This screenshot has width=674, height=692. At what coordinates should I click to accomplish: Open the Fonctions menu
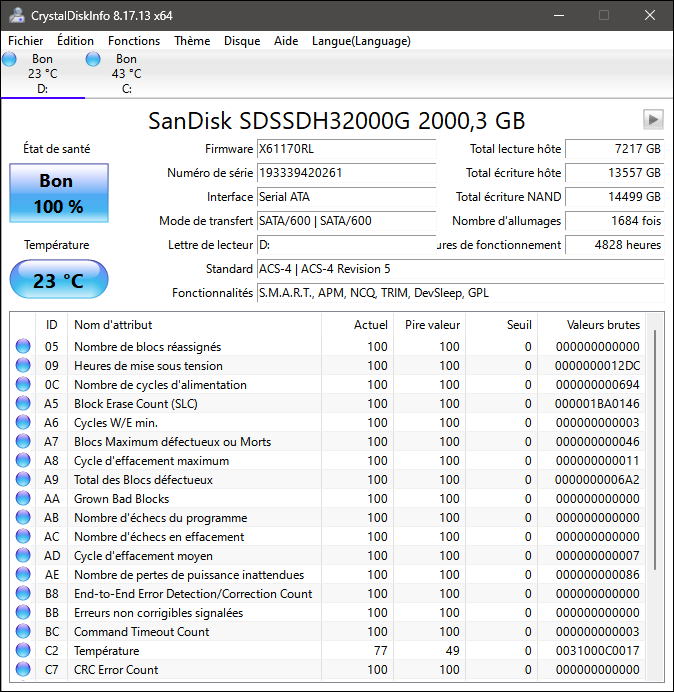click(x=134, y=41)
